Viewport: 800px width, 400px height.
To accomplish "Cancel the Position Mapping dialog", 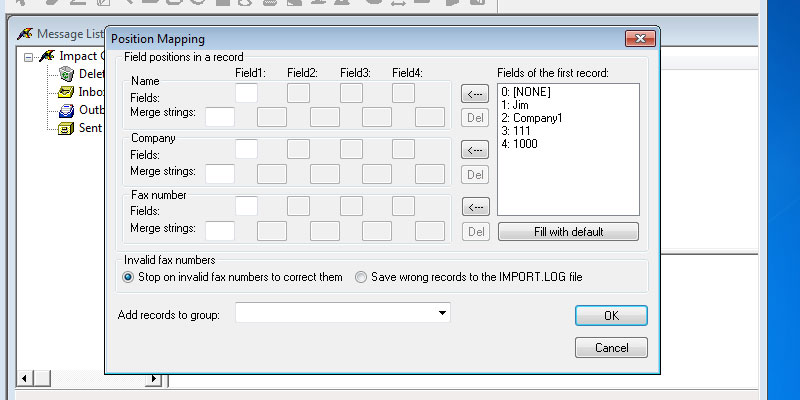I will (x=611, y=348).
